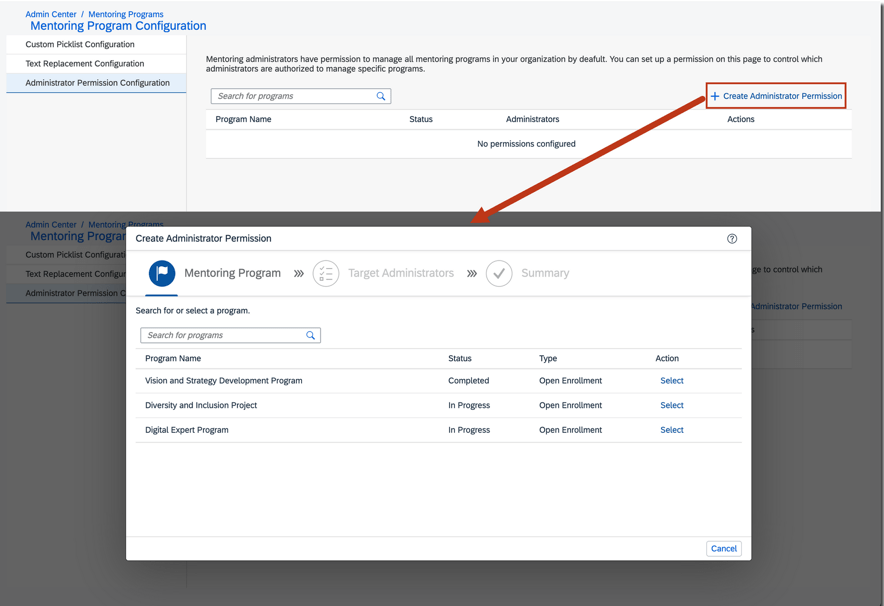The height and width of the screenshot is (606, 884).
Task: Click the search magnifier icon on top page
Action: 381,97
